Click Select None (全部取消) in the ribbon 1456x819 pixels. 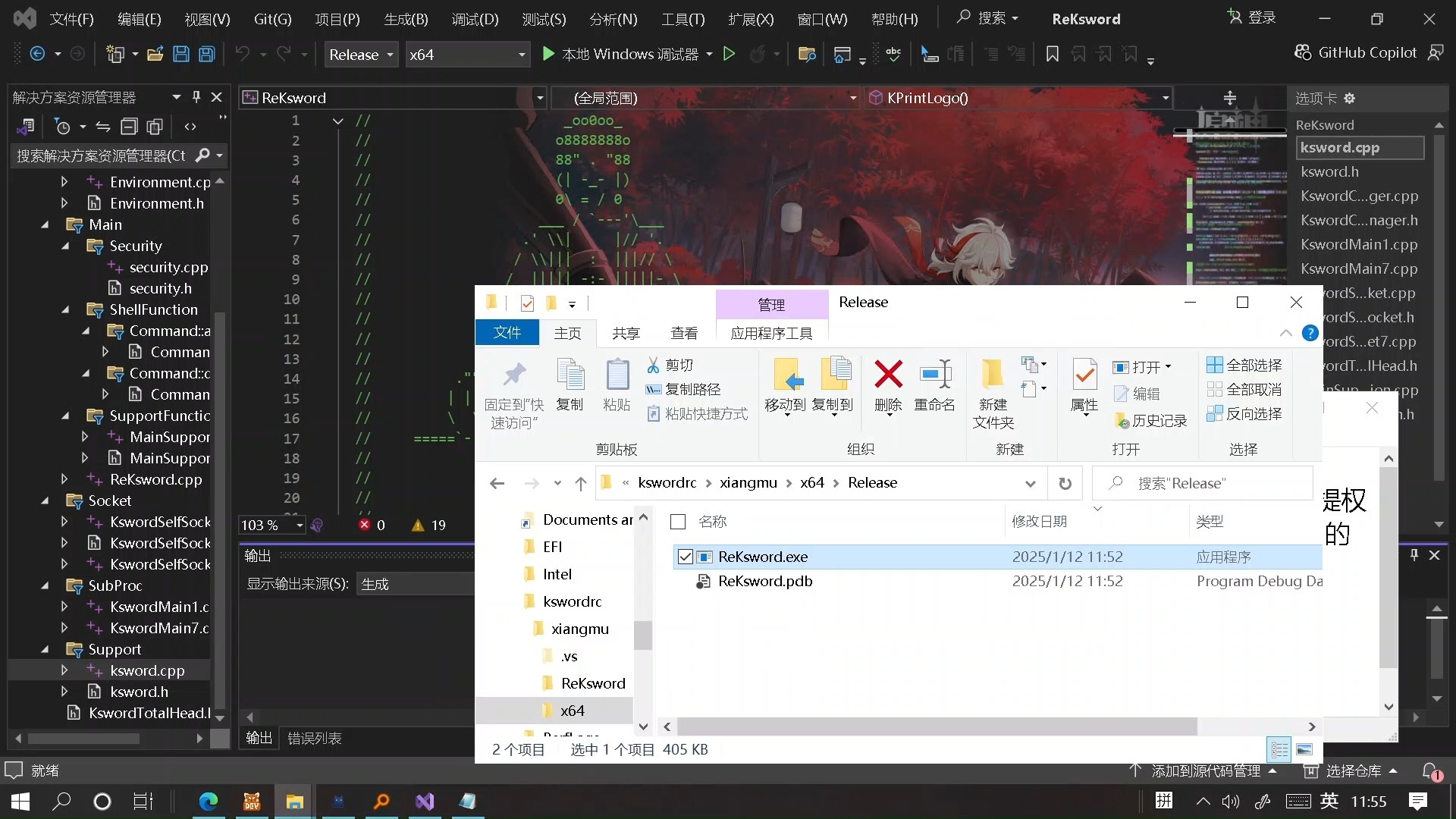click(x=1244, y=389)
